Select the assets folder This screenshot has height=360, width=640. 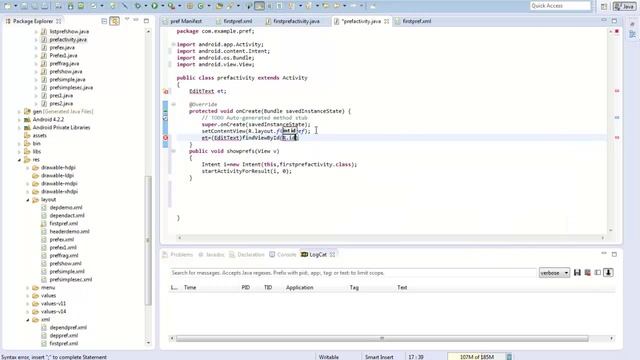[40, 136]
